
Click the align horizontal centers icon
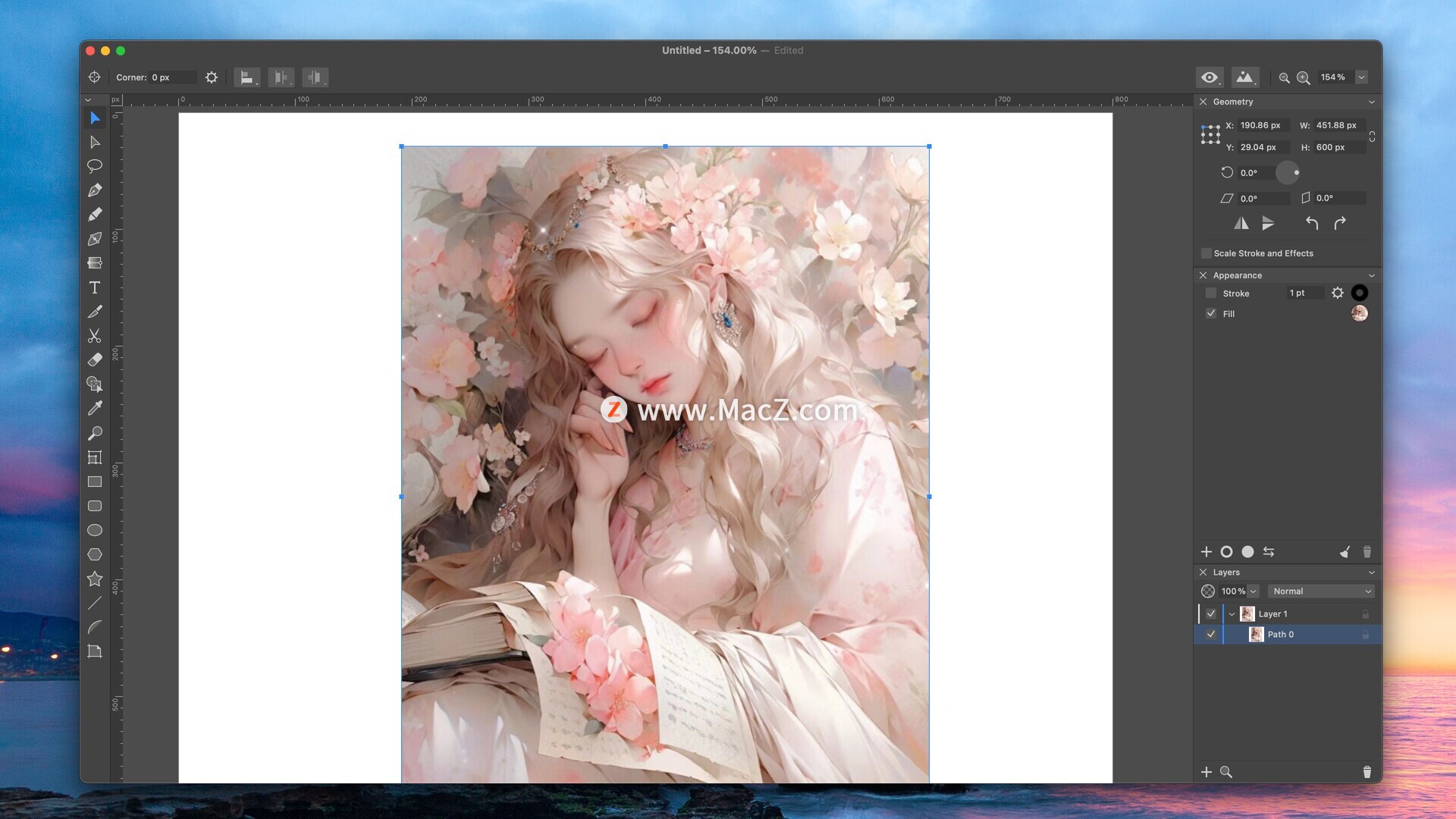281,77
